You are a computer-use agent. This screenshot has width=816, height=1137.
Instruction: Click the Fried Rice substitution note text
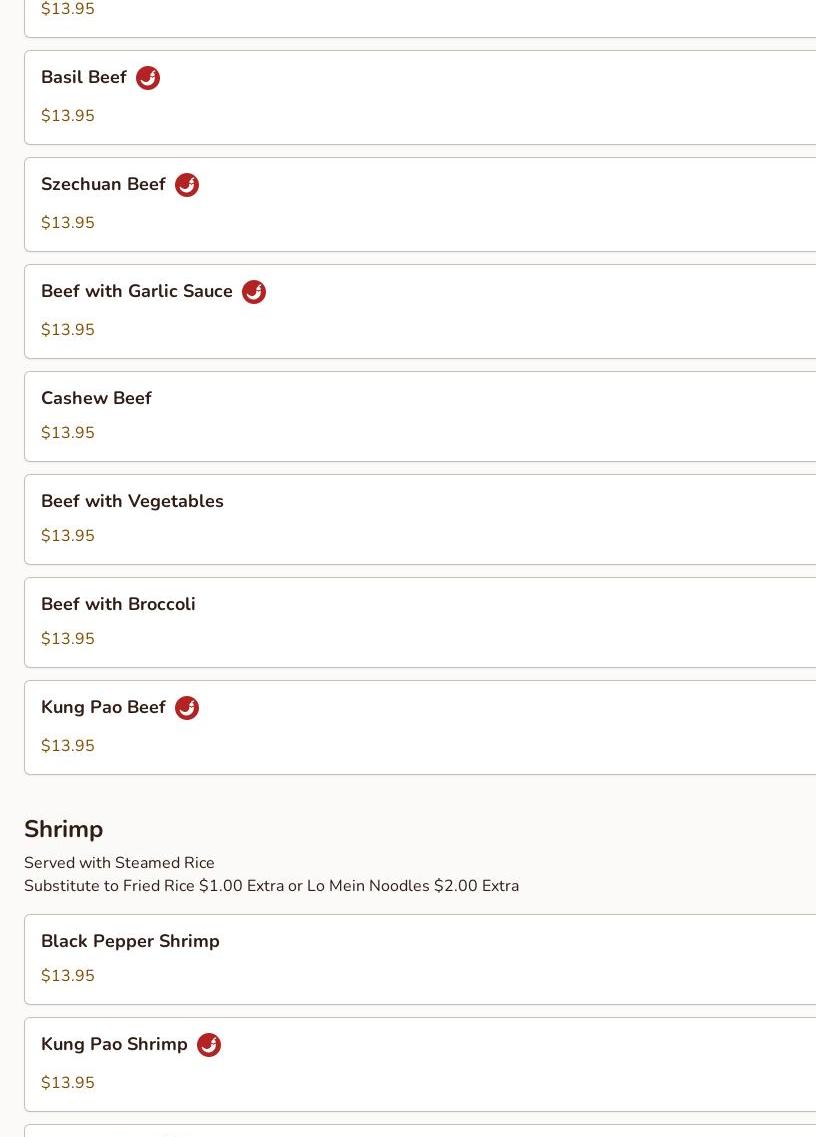[271, 886]
